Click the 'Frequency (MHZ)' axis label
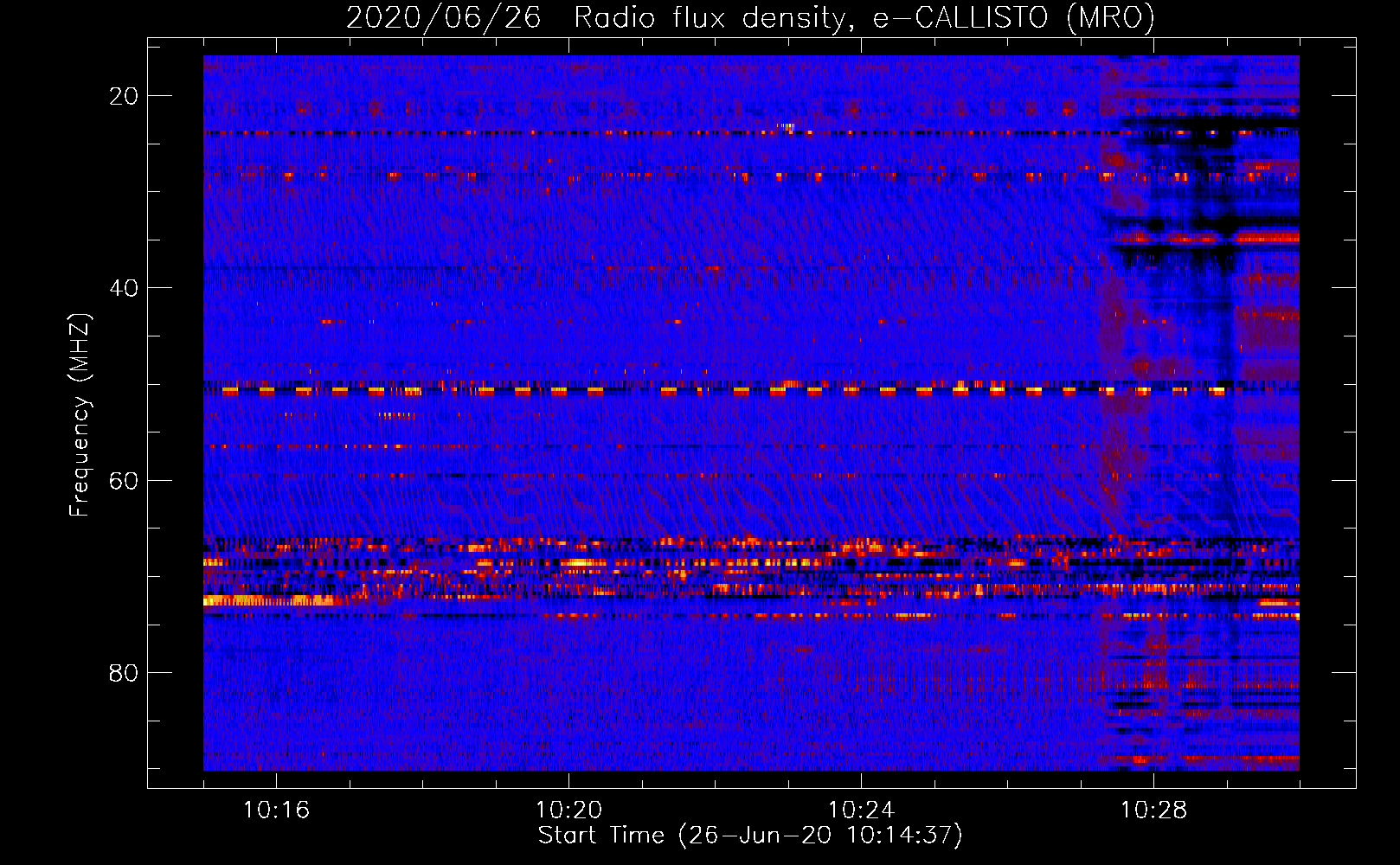Viewport: 1400px width, 865px height. tap(80, 415)
